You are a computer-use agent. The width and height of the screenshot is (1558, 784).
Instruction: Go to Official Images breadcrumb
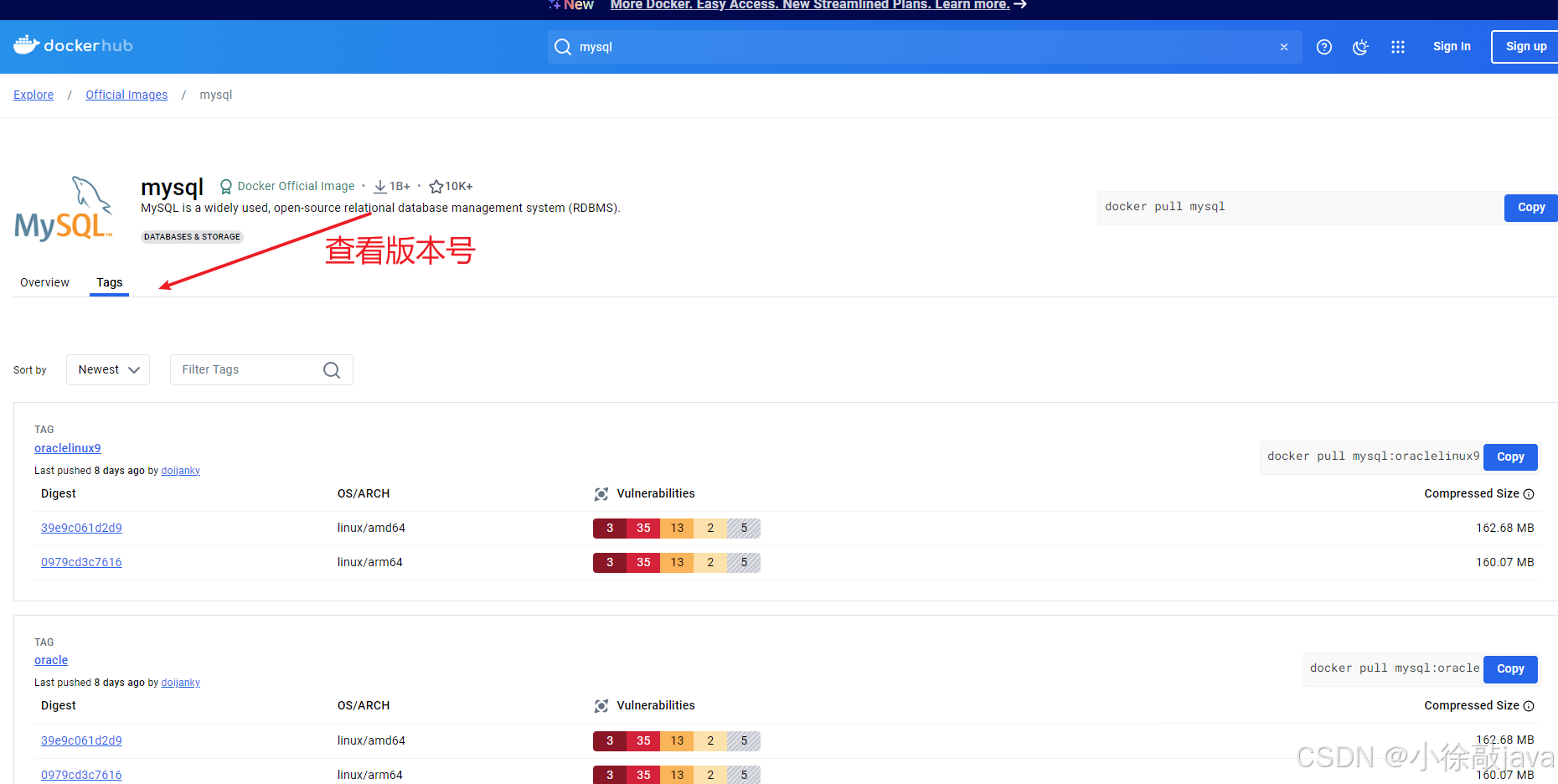(x=126, y=95)
